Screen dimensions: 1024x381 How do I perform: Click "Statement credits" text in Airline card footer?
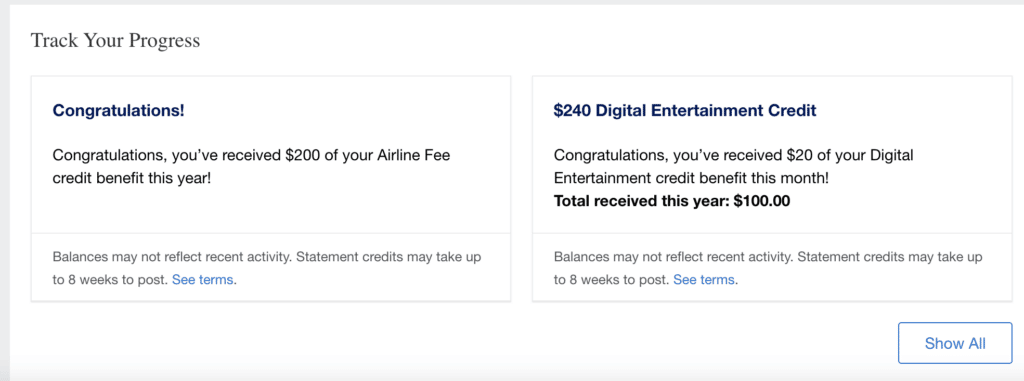(349, 257)
